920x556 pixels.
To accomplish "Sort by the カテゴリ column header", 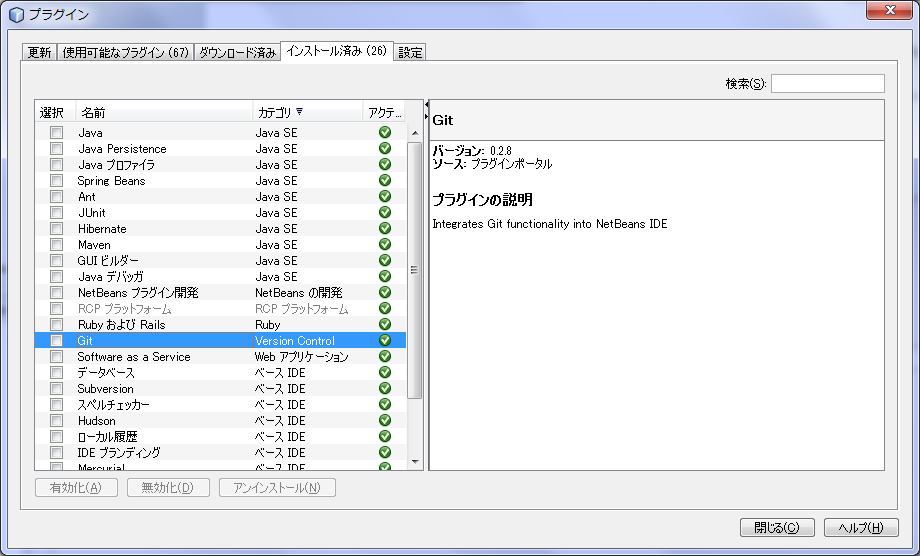I will pos(307,113).
